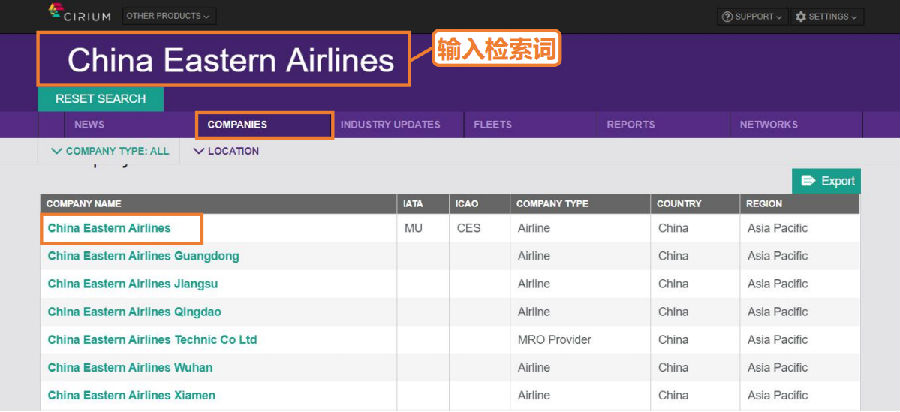Open the Settings gear menu

[x=828, y=17]
